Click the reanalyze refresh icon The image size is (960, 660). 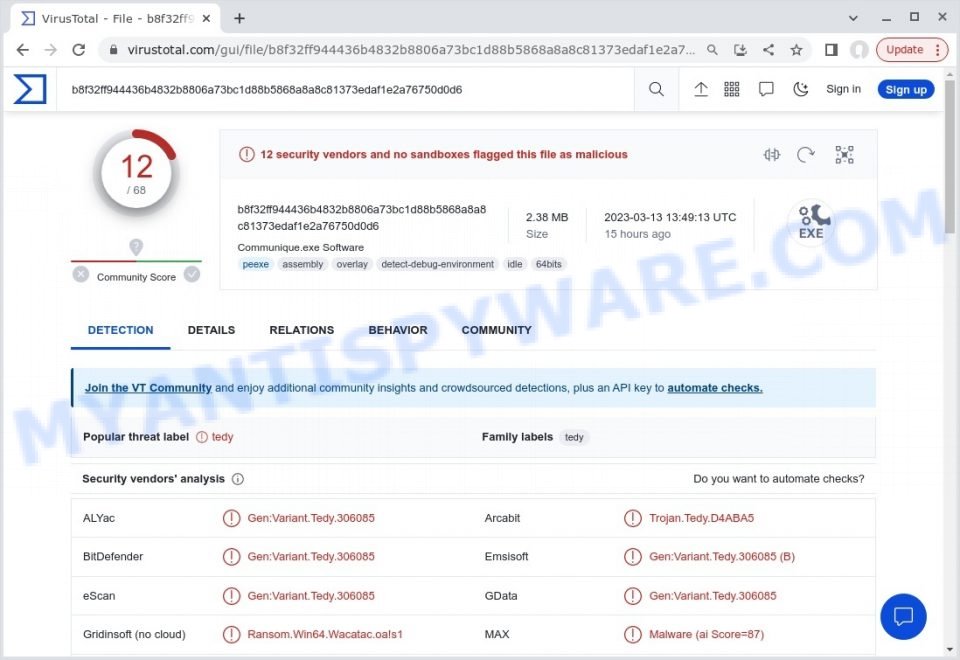(x=806, y=154)
